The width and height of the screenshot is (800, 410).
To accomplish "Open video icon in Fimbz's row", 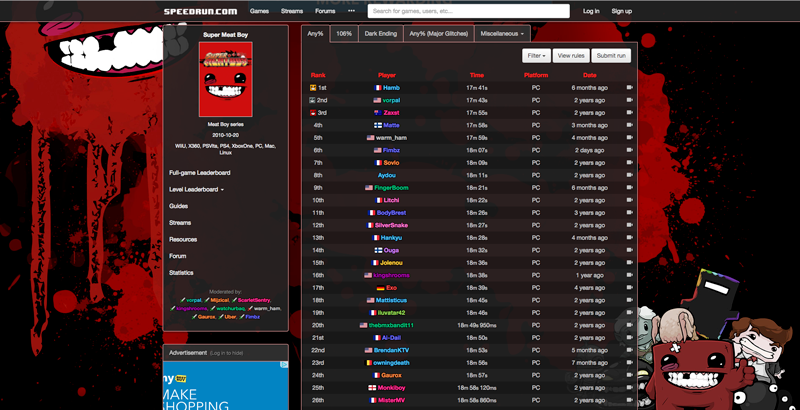I will tap(629, 150).
